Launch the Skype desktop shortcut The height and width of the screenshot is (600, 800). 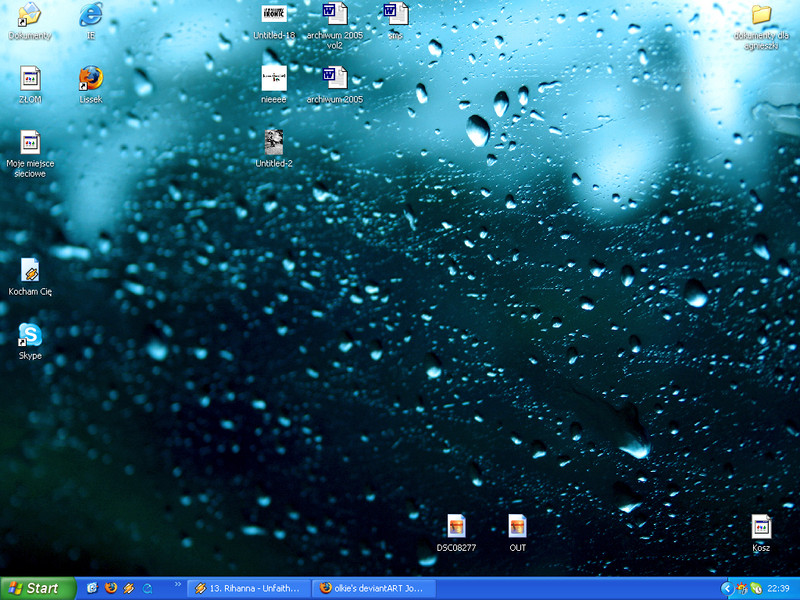click(30, 341)
